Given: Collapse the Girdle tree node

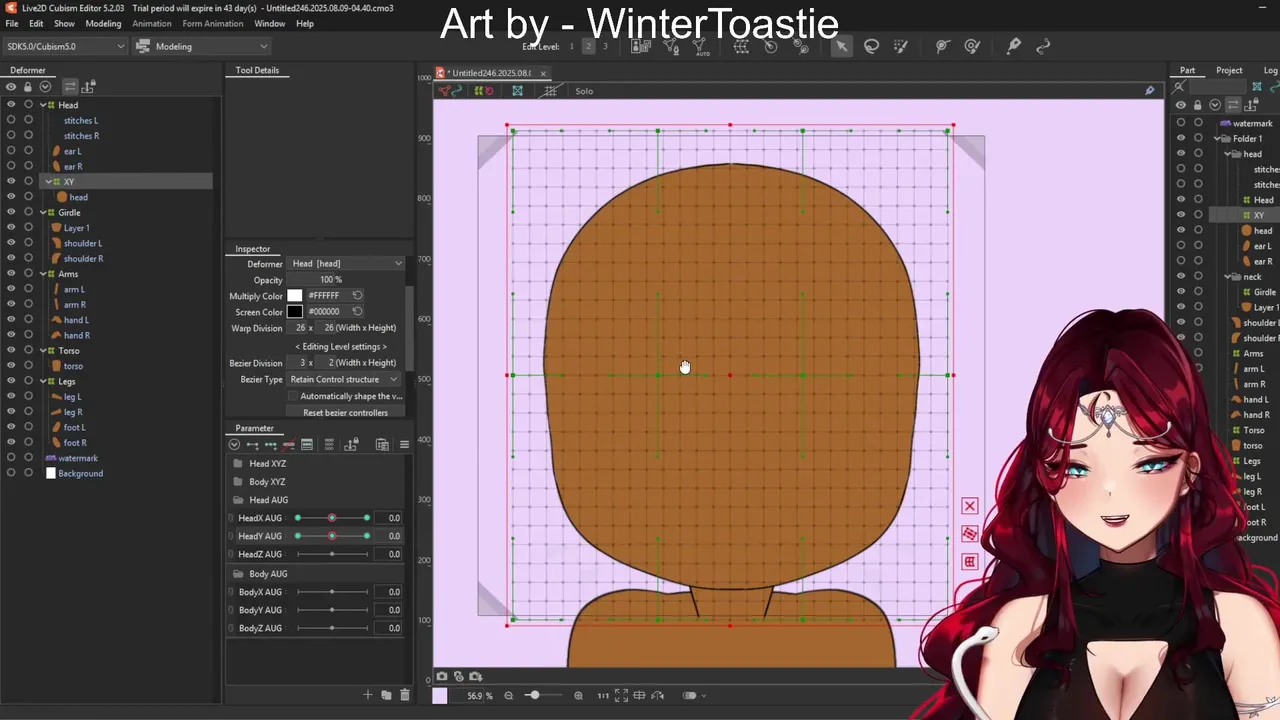Looking at the screenshot, I should [42, 212].
